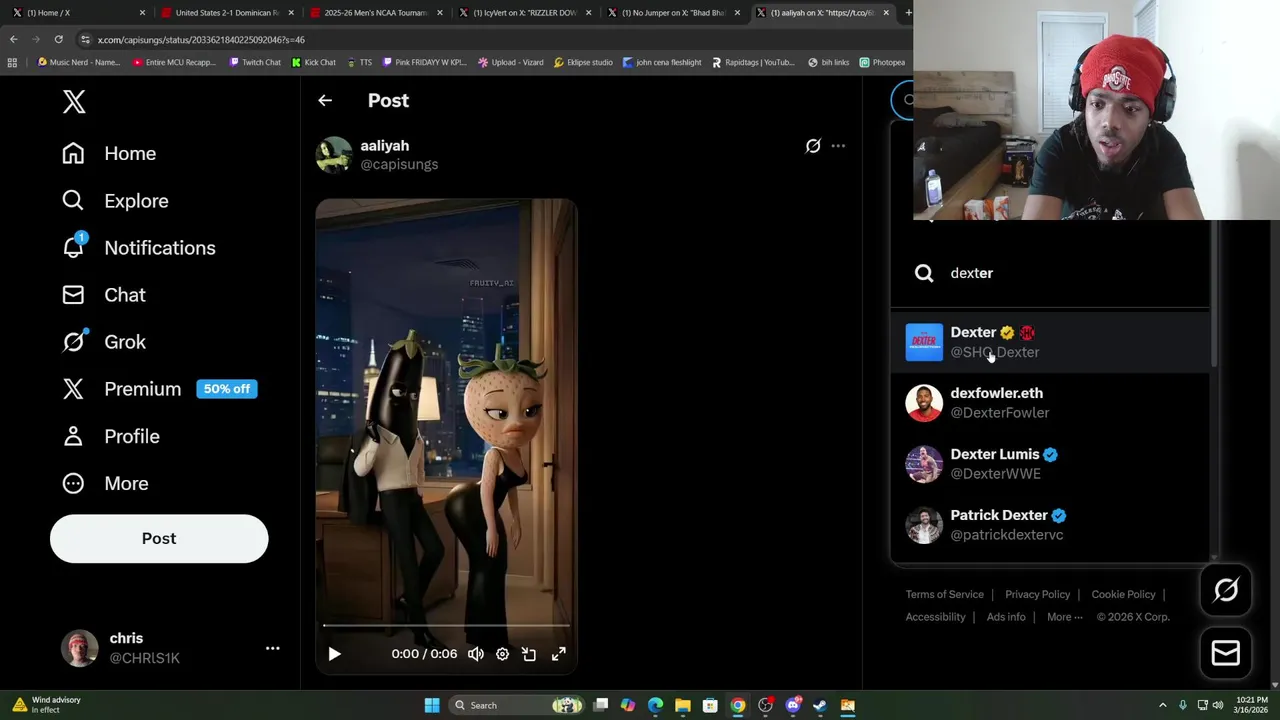
Task: Open video settings gear
Action: click(502, 654)
